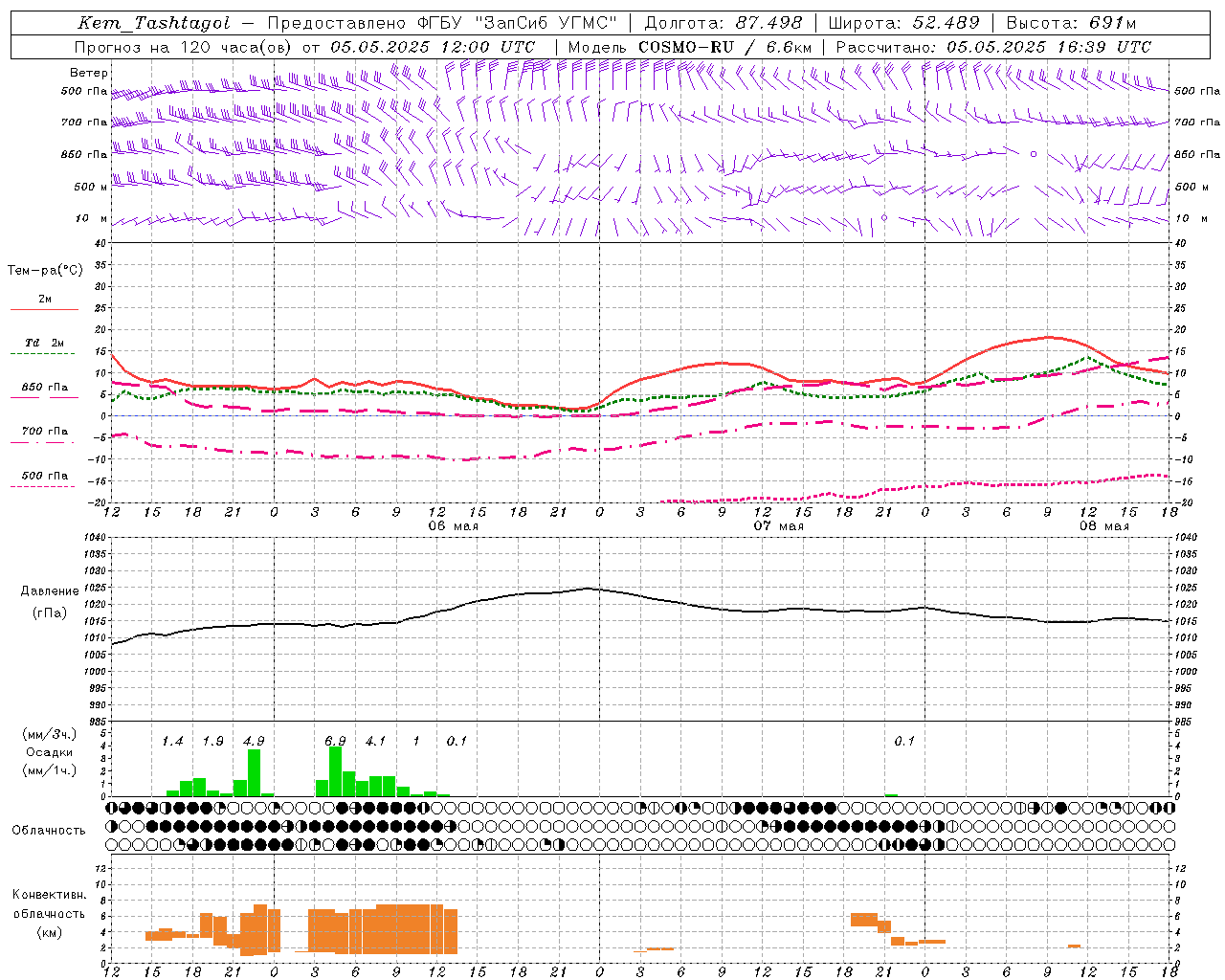Click the 'Тем-ра(°C)' temperature panel label
The image size is (1225, 980).
[45, 271]
